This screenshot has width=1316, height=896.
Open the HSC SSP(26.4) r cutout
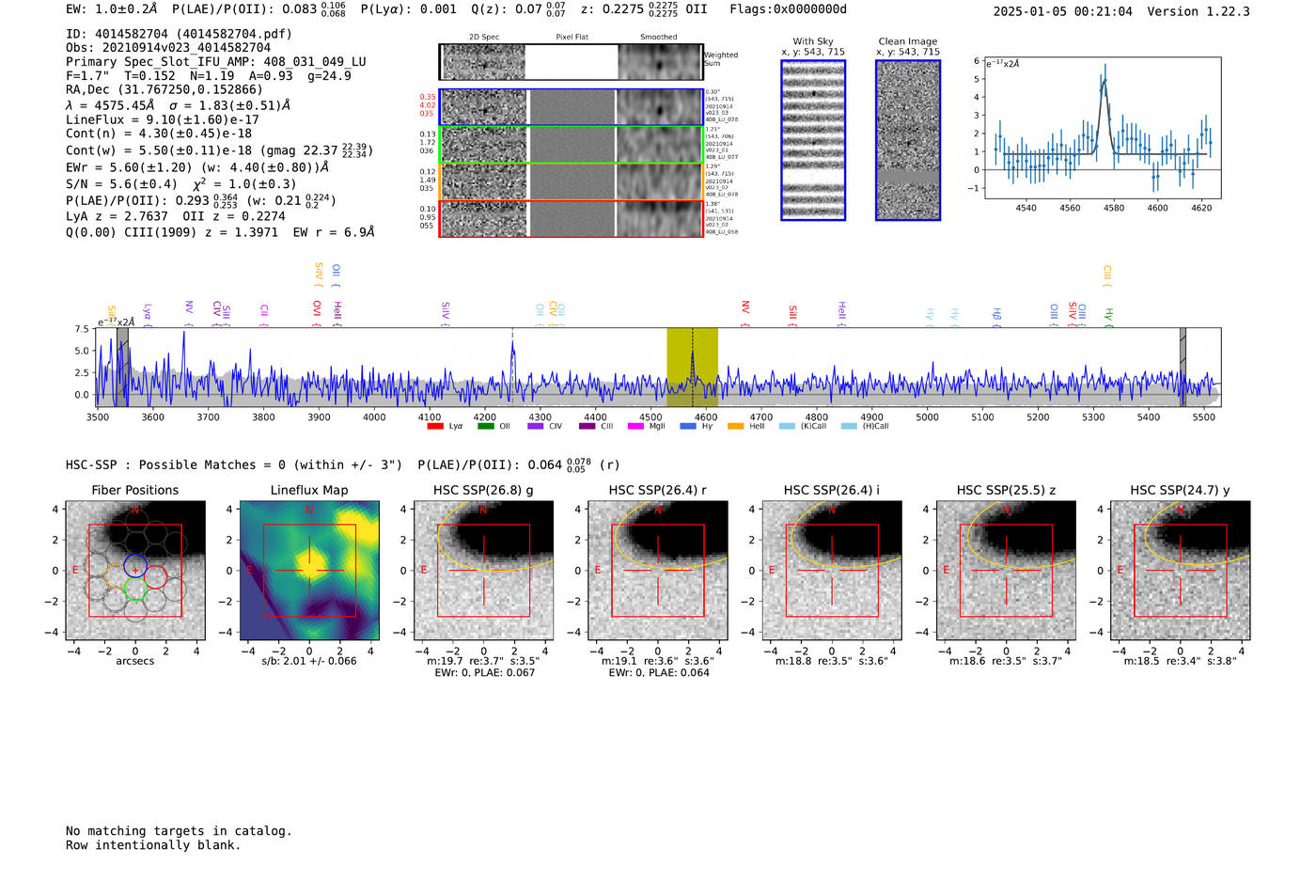coord(658,570)
